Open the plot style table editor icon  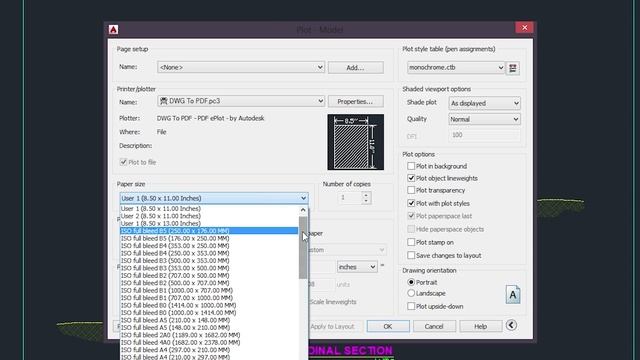(513, 68)
